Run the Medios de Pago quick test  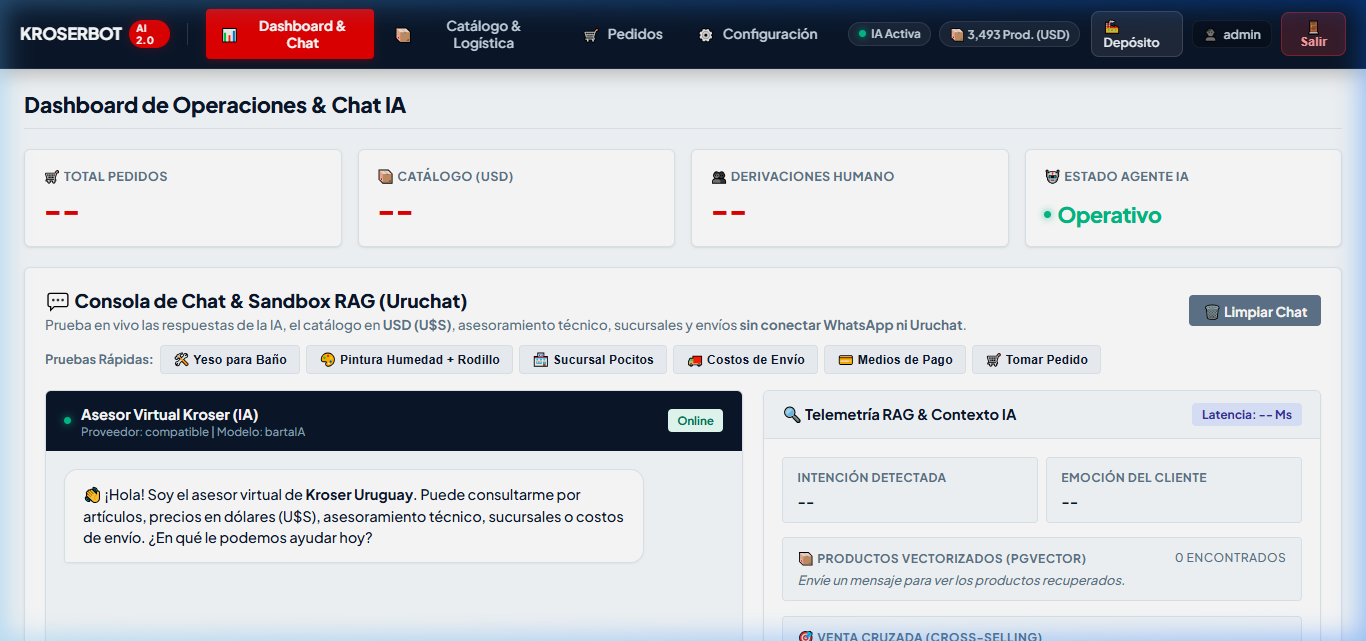tap(895, 359)
